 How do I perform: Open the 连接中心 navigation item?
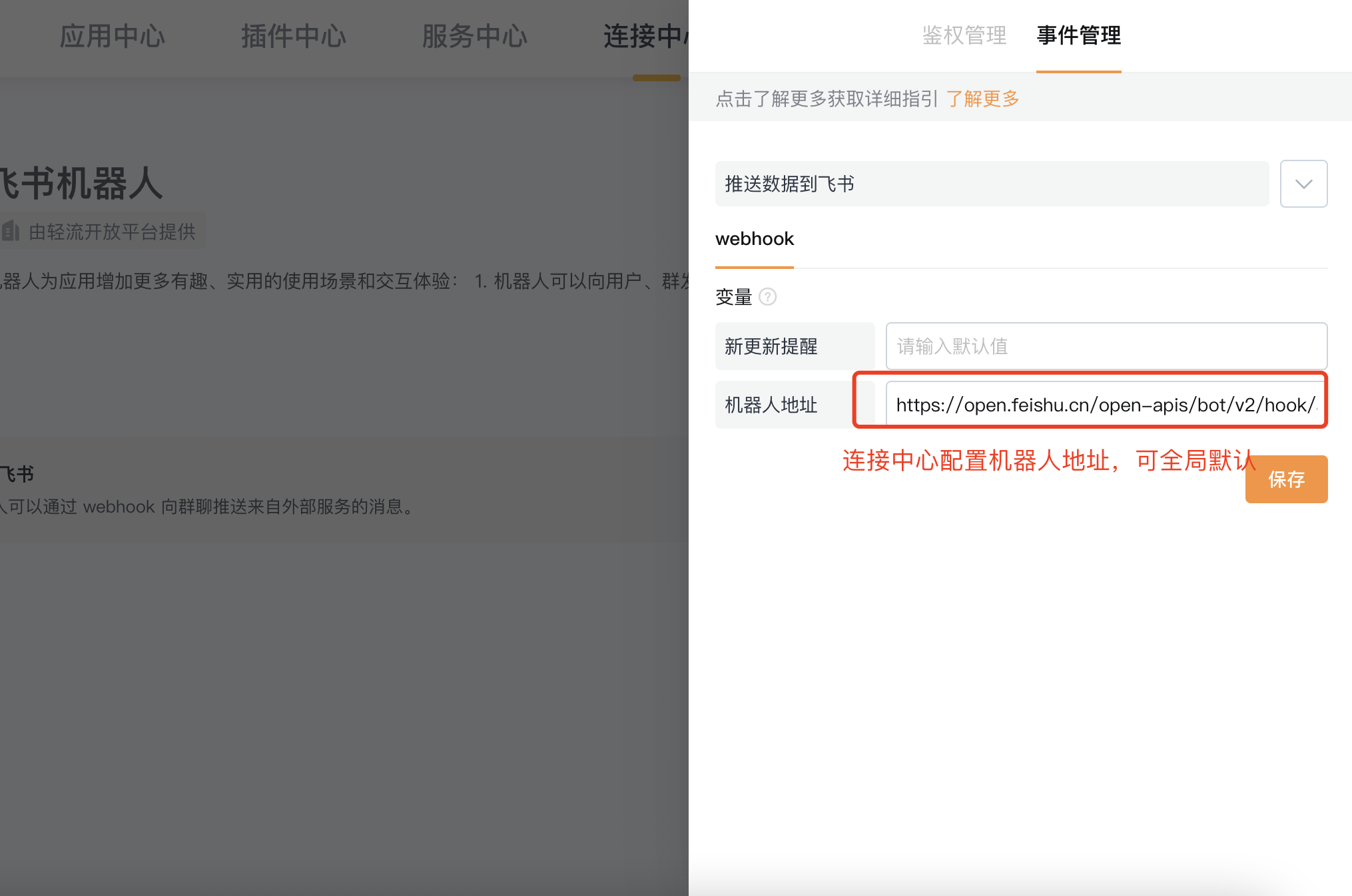646,36
